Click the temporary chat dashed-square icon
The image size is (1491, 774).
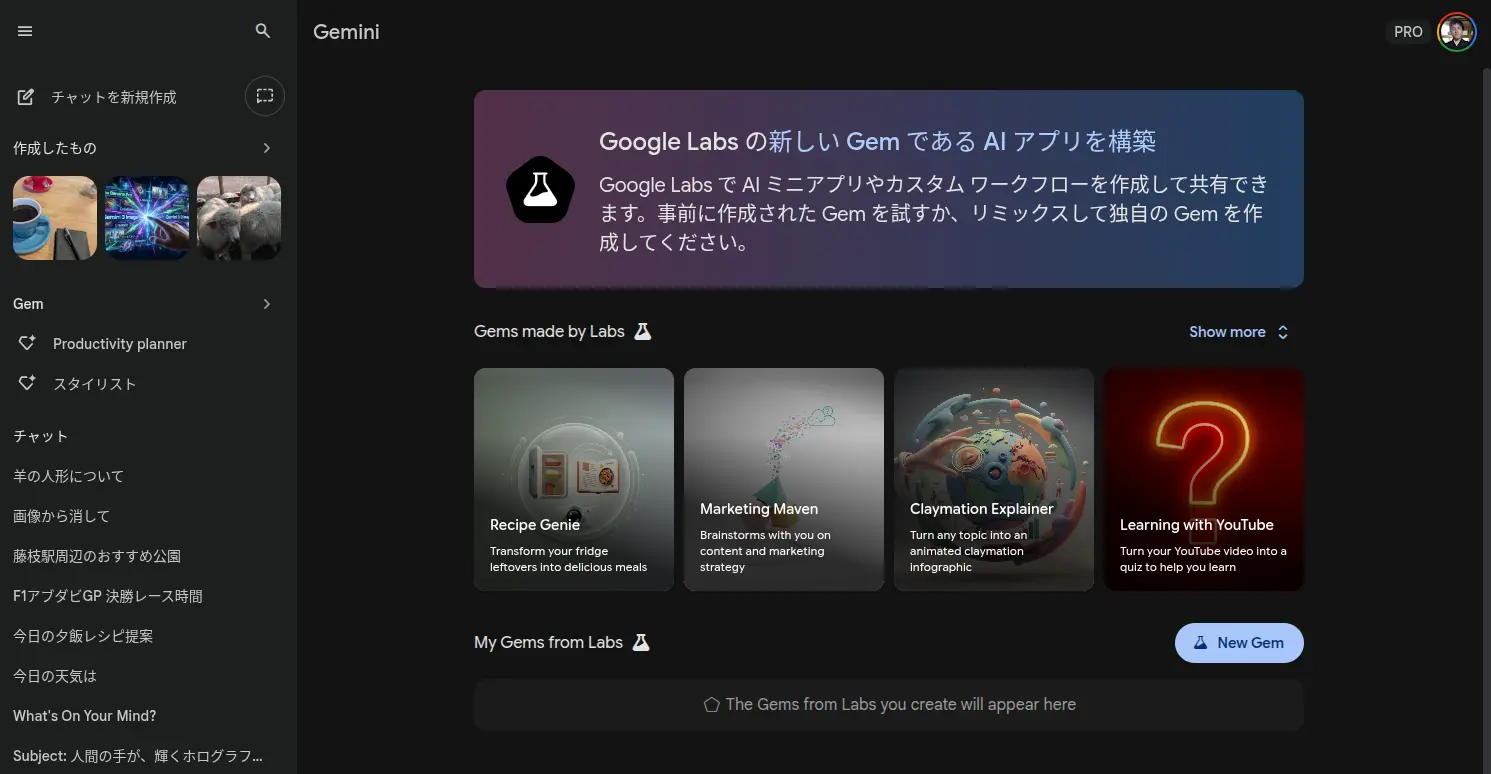pyautogui.click(x=265, y=96)
